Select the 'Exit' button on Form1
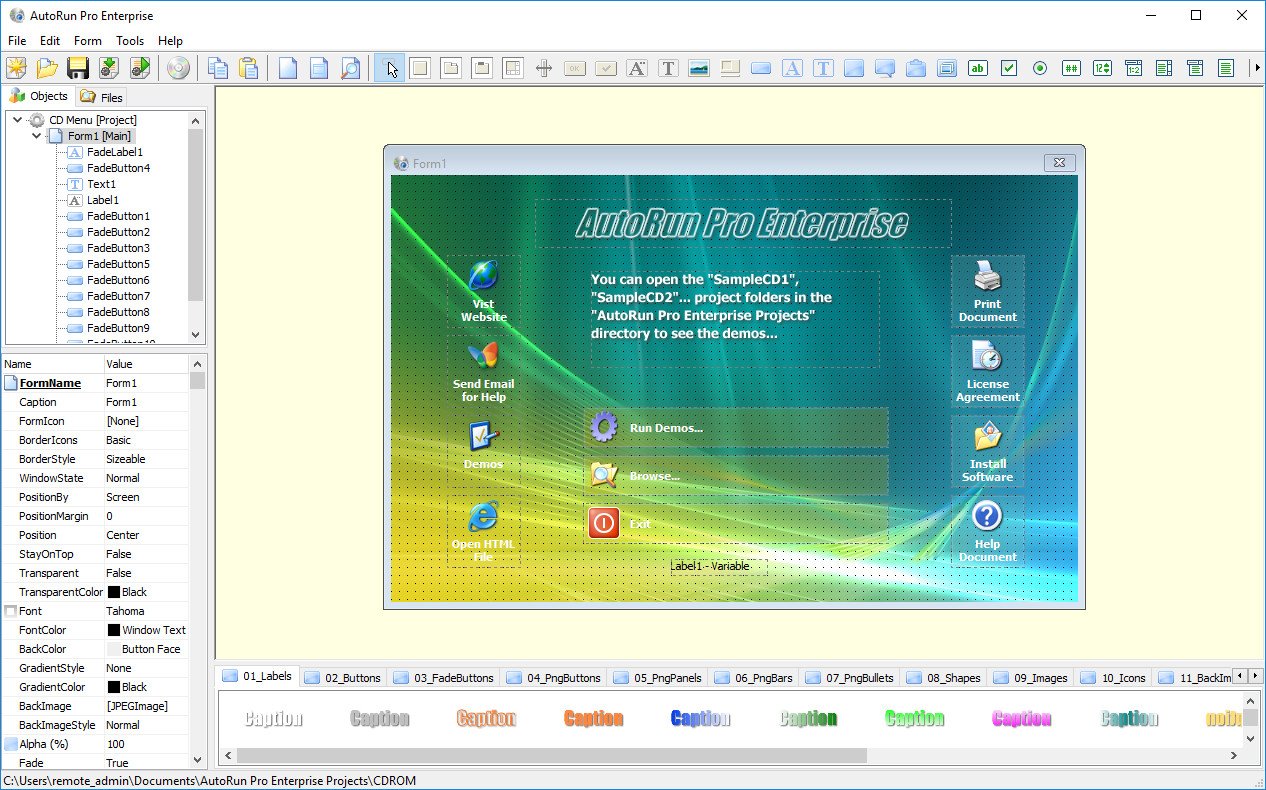The height and width of the screenshot is (790, 1266). click(x=736, y=523)
